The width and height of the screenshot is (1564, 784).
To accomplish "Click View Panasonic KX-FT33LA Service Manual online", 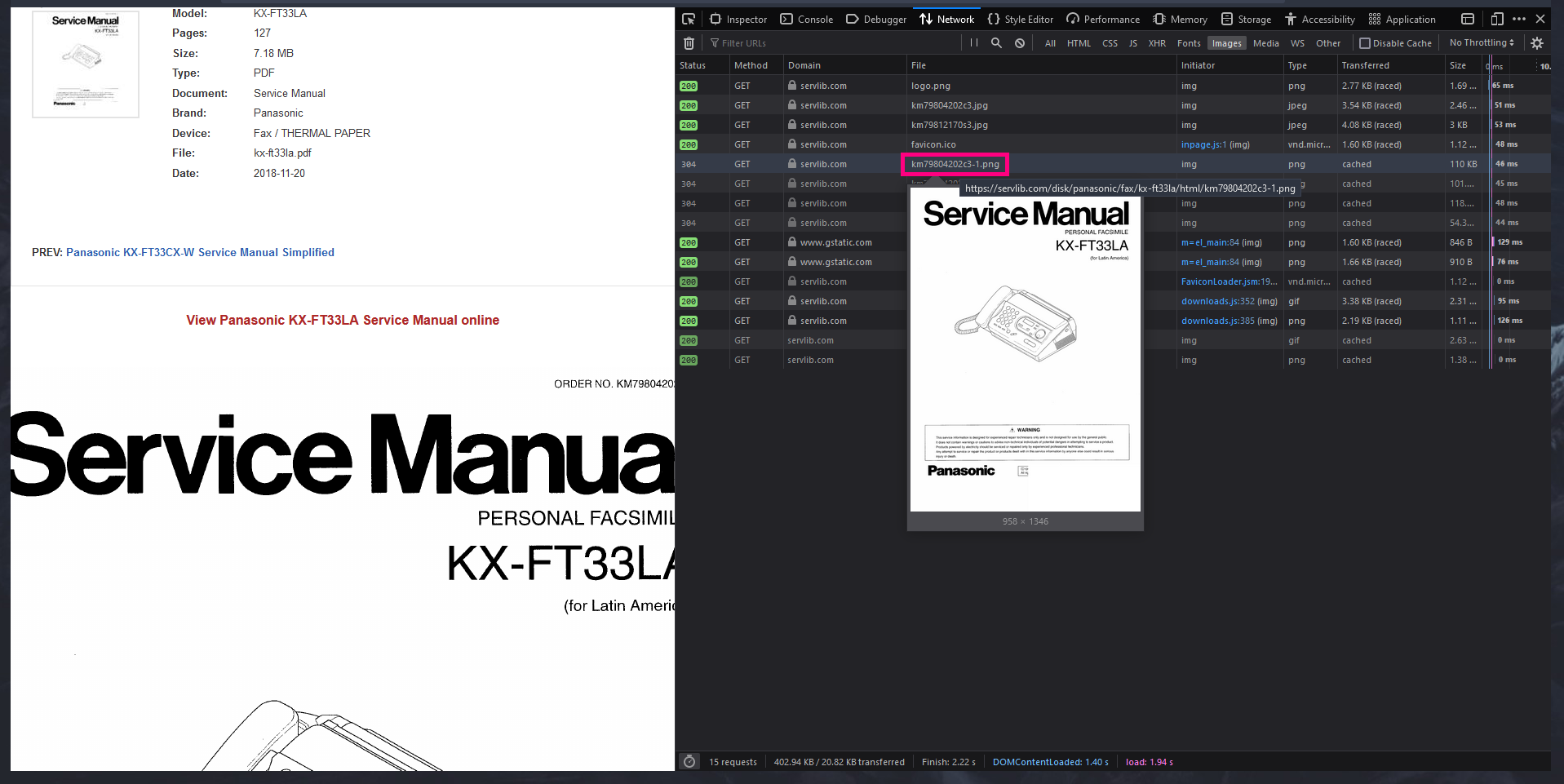I will (x=343, y=320).
